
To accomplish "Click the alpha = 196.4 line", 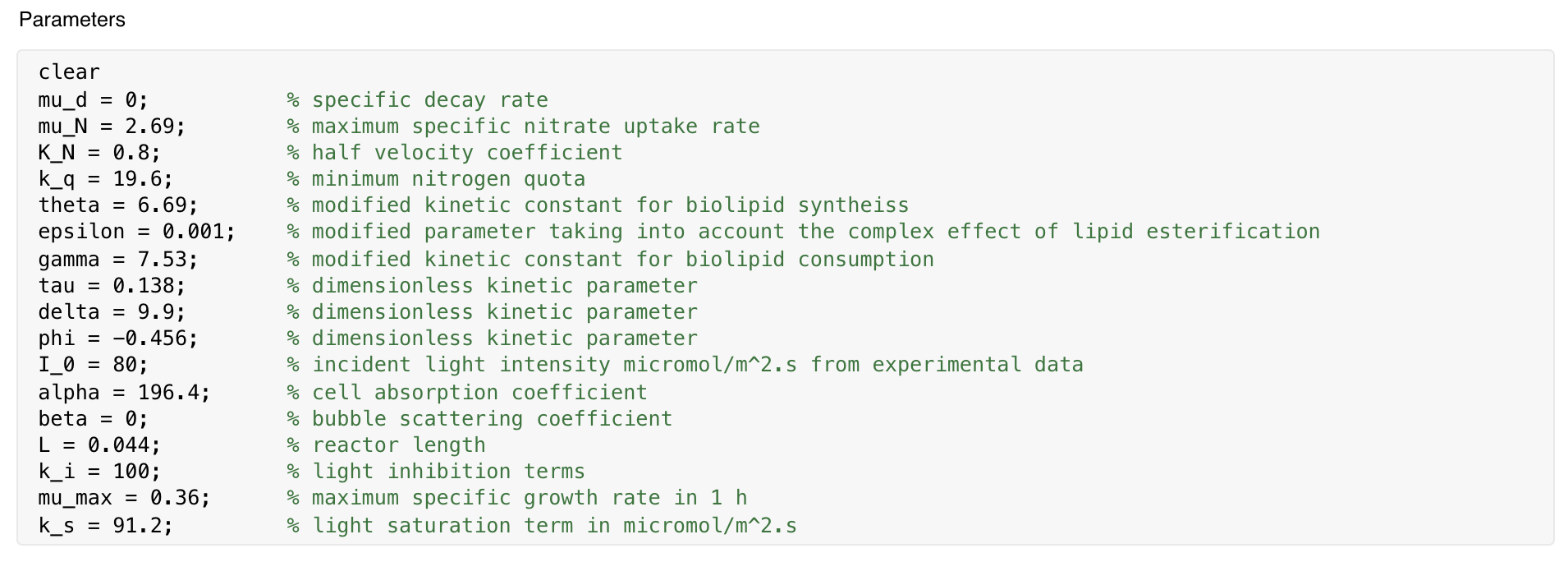I will pos(124,393).
